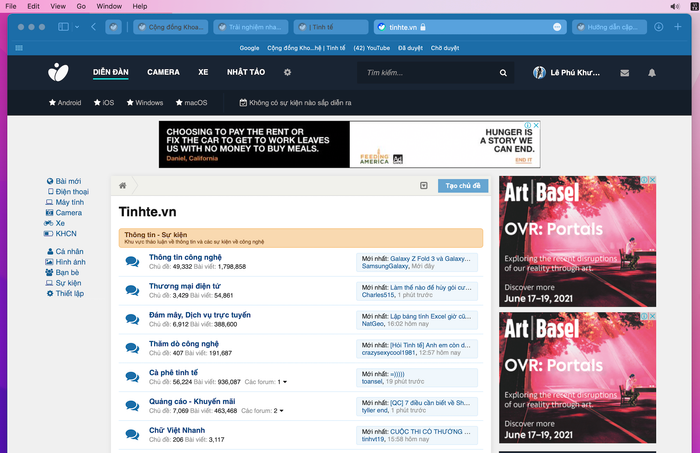Open the inbox envelope icon

[625, 73]
